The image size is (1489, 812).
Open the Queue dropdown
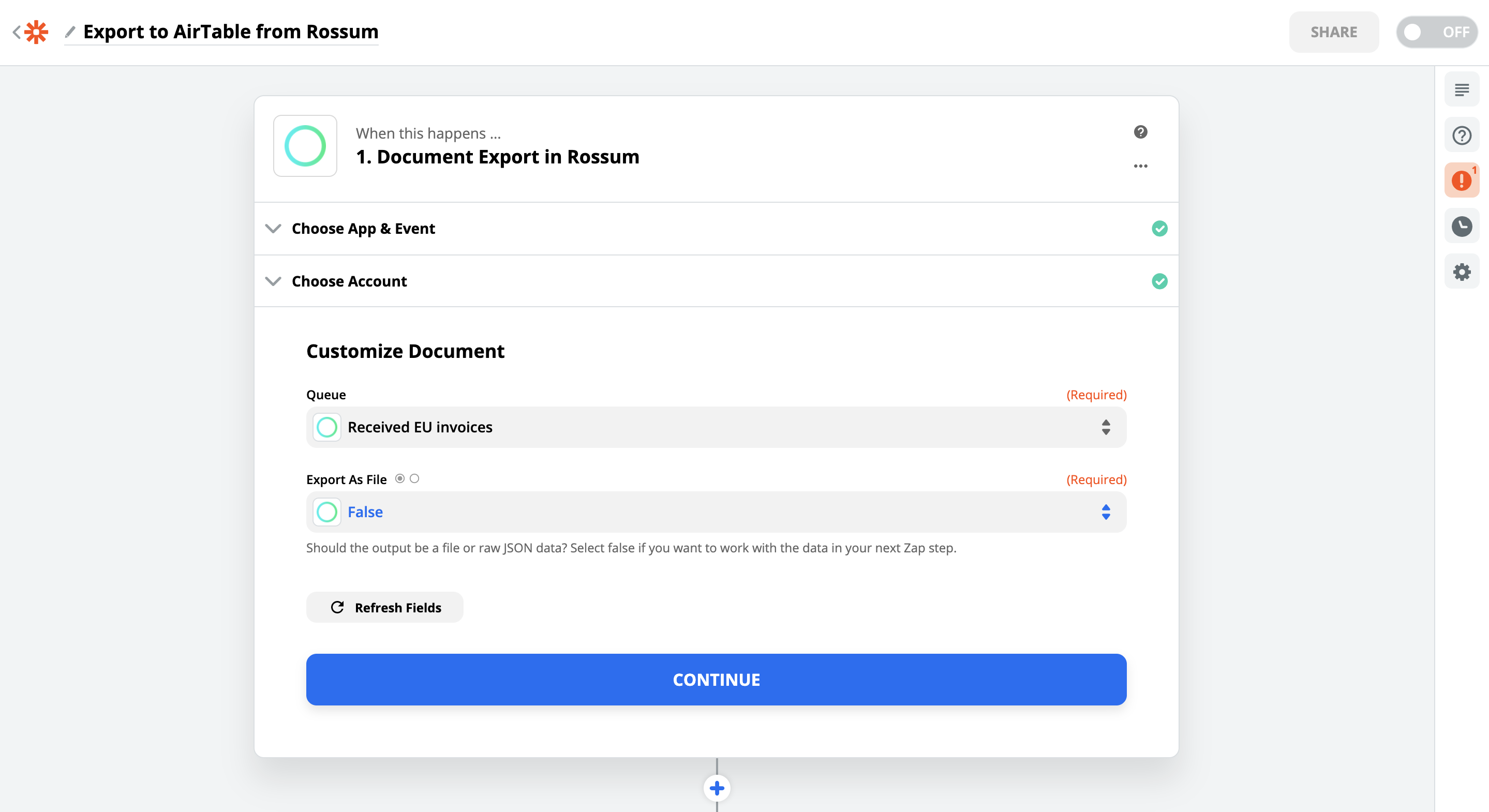[716, 427]
